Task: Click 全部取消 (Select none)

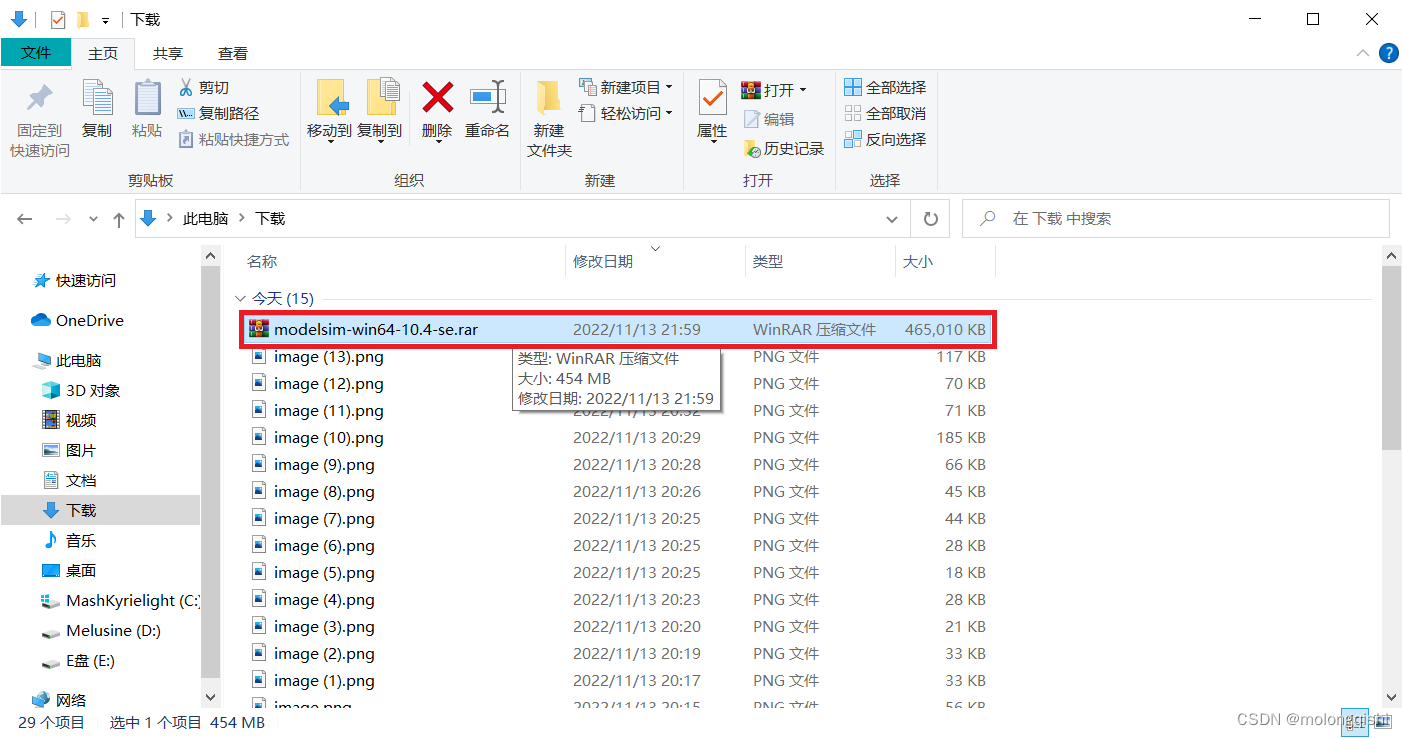Action: click(885, 113)
